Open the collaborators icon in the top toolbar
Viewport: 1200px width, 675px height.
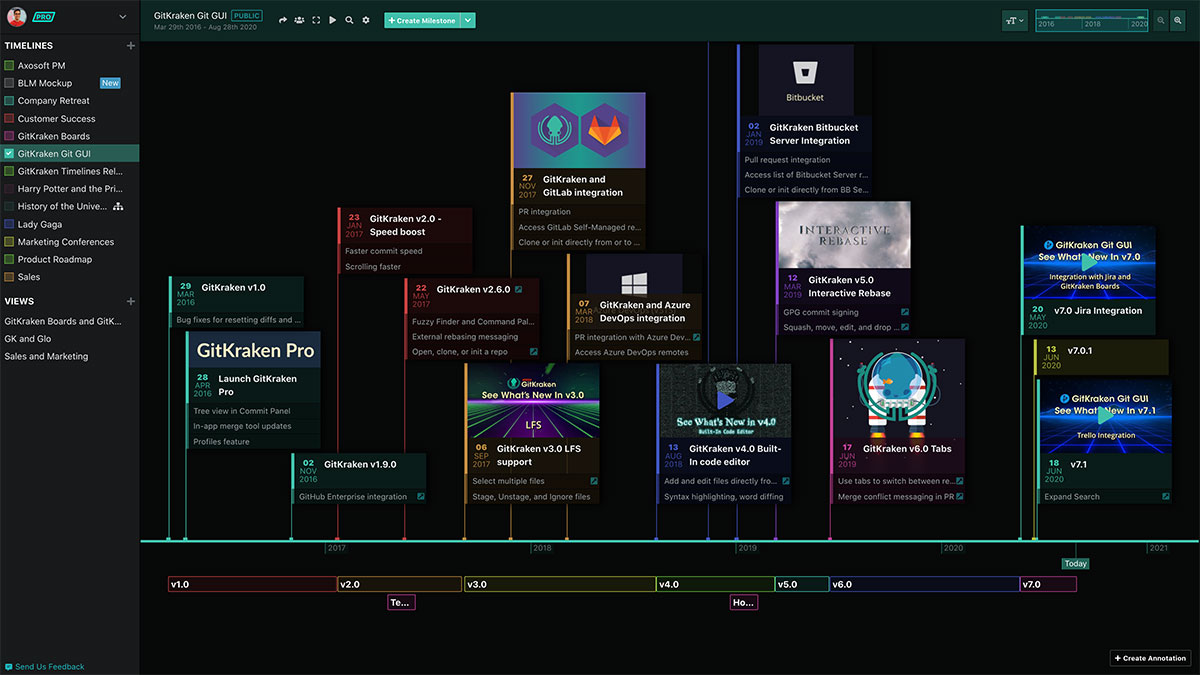299,20
